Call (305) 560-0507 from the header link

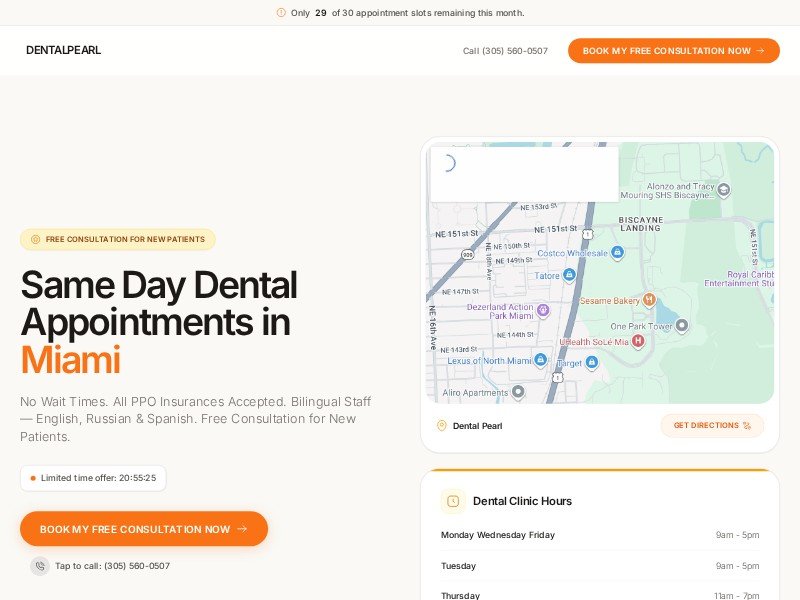(x=505, y=51)
